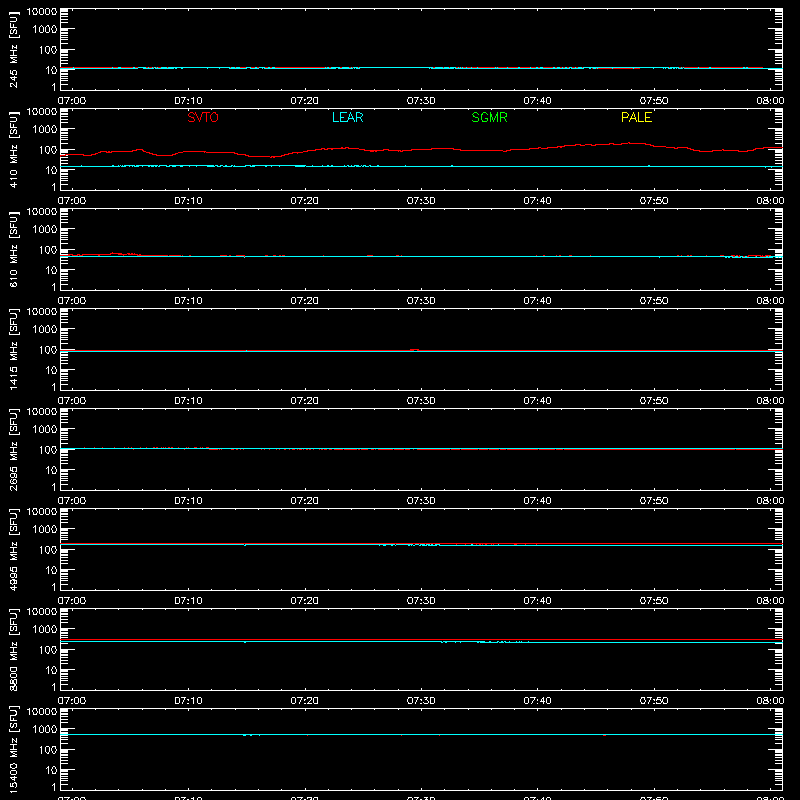Click the 07:30 label under 1415 MHz panel
800x800 pixels.
point(421,401)
